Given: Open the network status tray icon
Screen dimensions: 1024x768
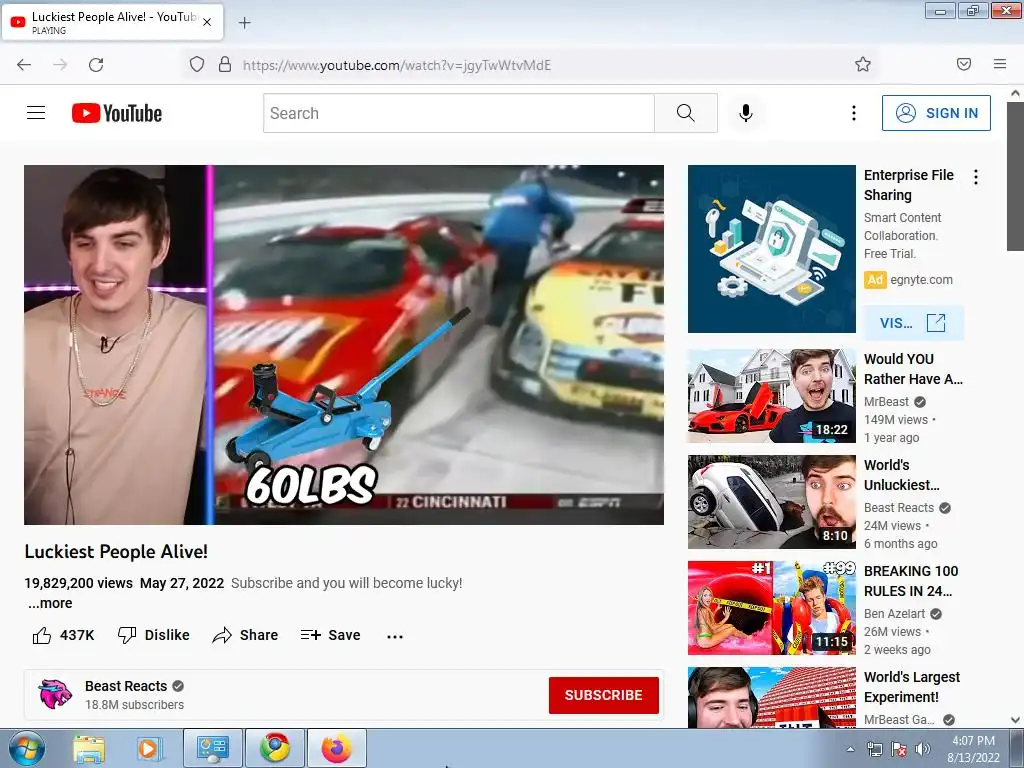Looking at the screenshot, I should click(874, 750).
